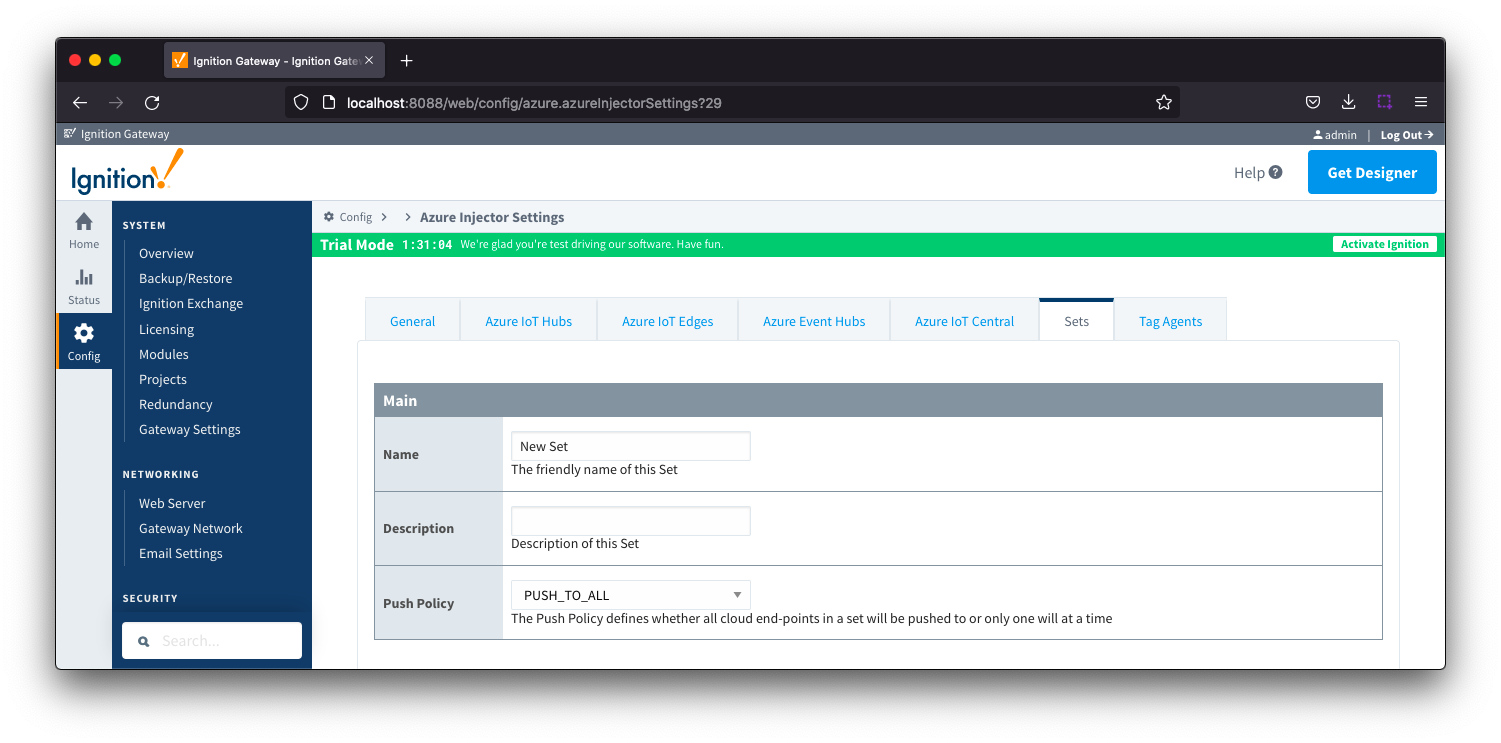Screen dimensions: 1501x743
Task: Select the Config gear icon
Action: [84, 334]
